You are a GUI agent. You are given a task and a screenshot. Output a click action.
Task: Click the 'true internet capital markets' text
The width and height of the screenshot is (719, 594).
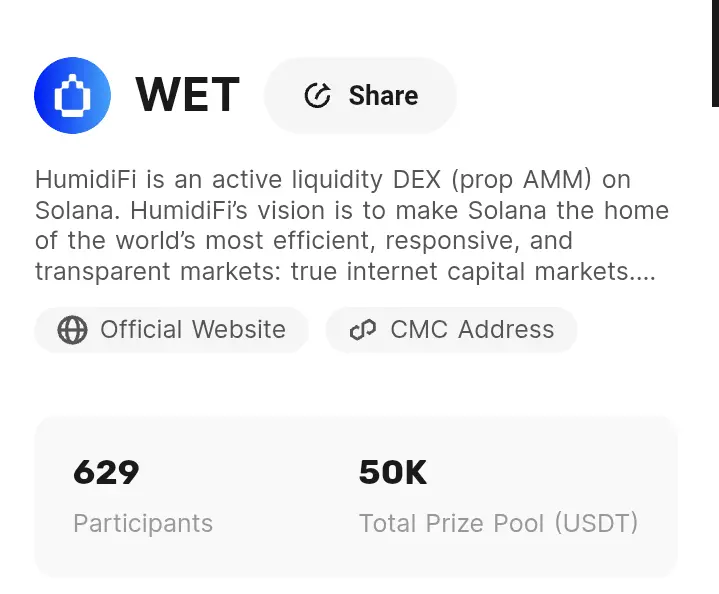[460, 271]
